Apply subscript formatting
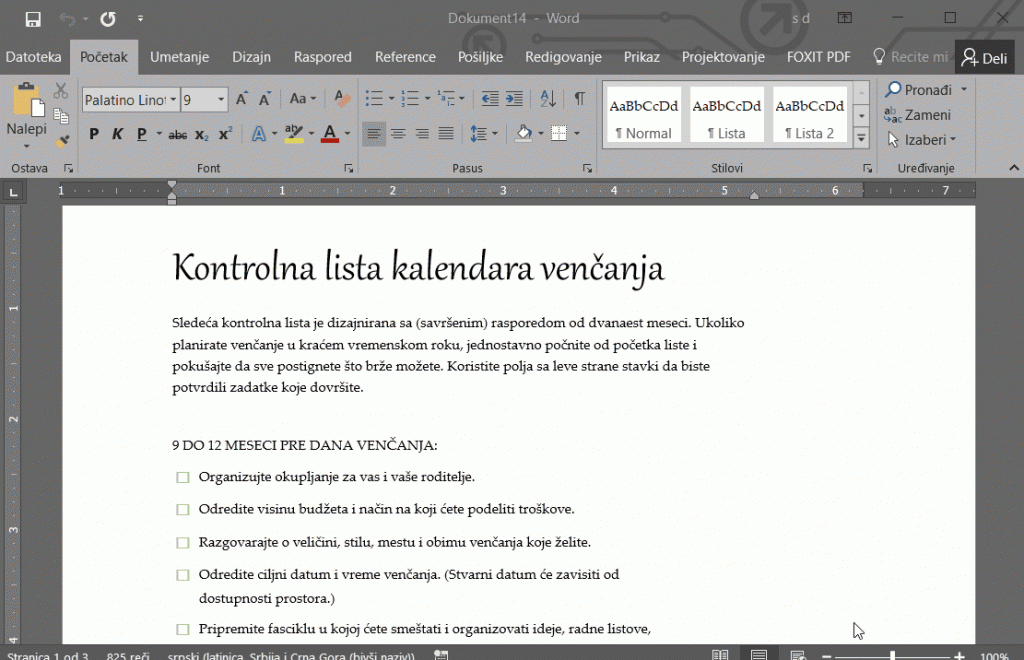Screen dimensions: 1024x660 202,134
